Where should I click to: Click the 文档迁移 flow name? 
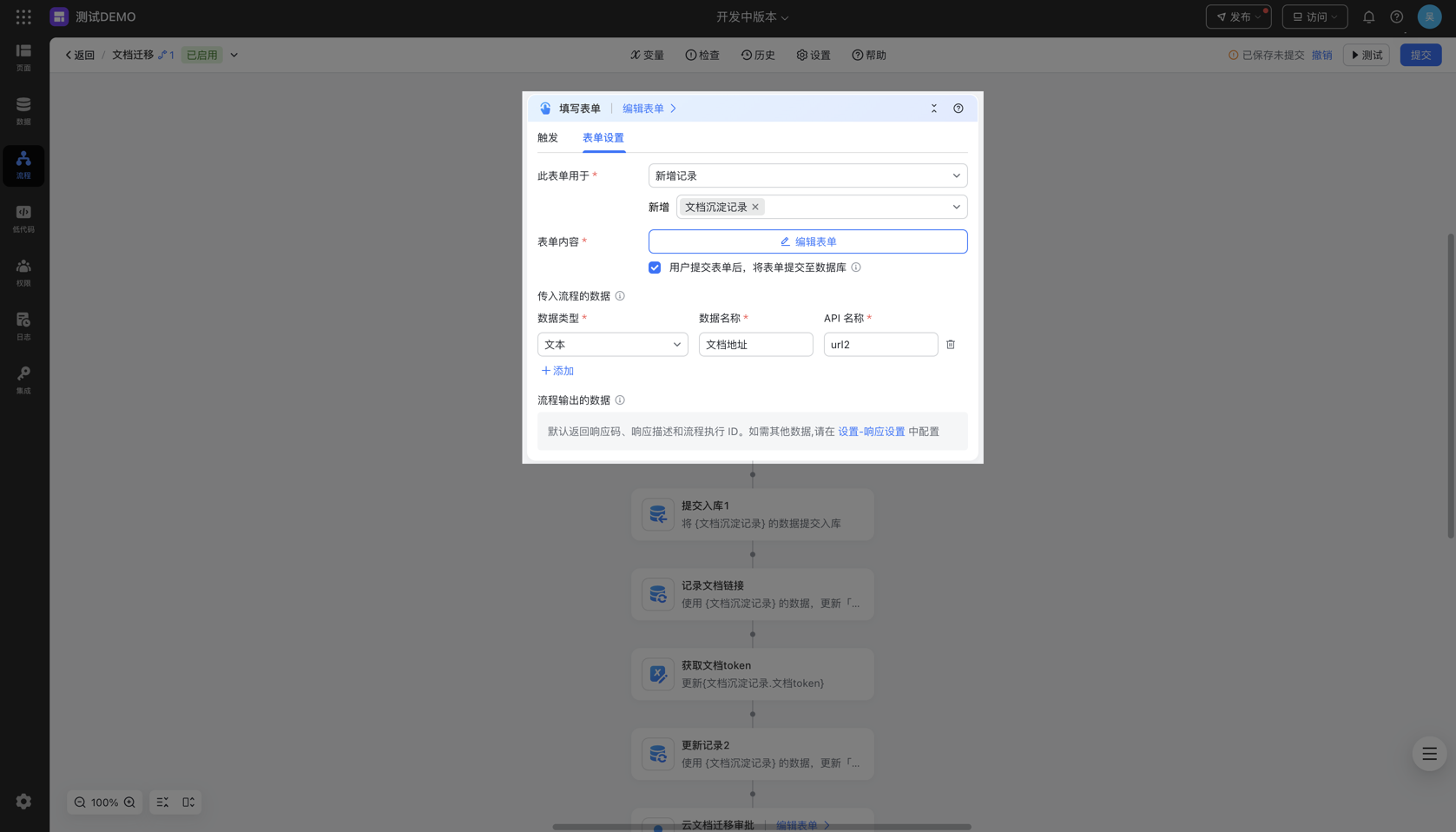click(133, 55)
